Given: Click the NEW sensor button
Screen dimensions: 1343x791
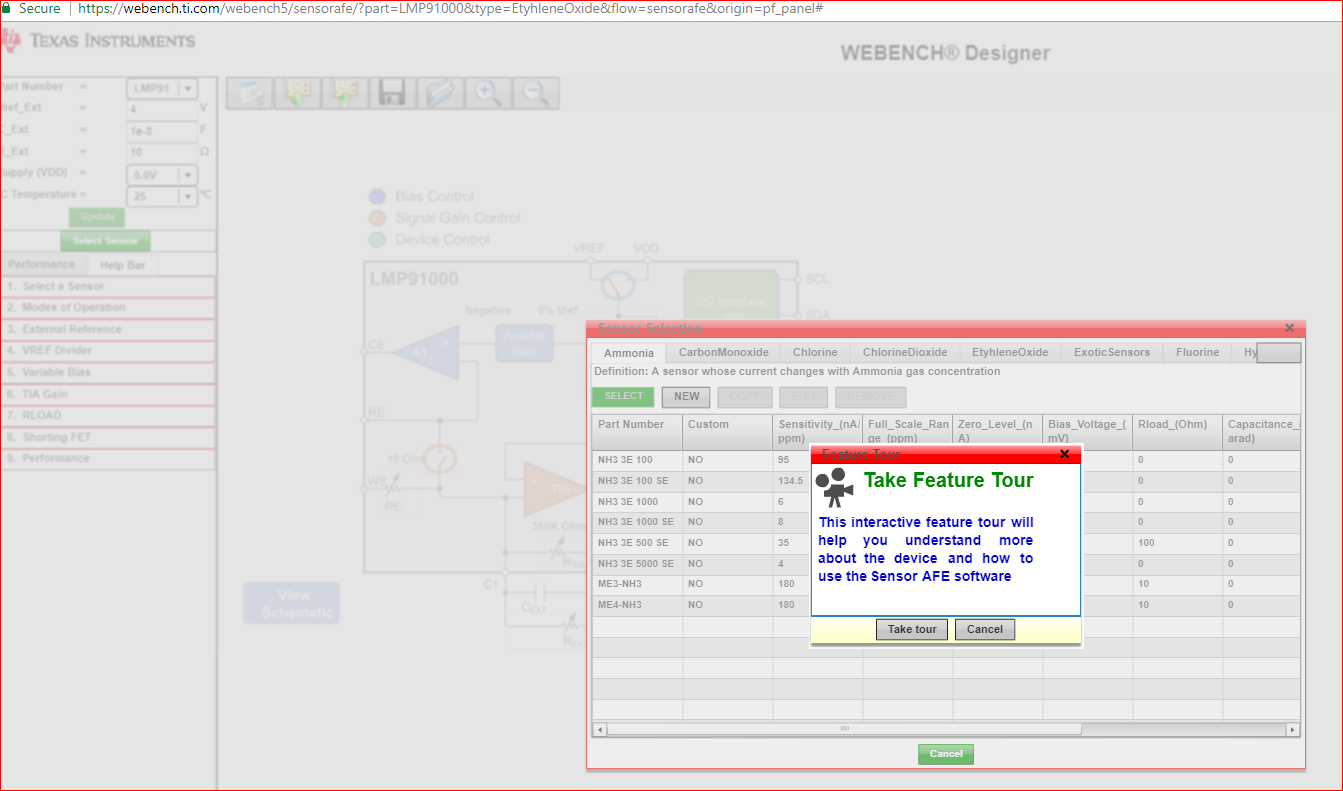Looking at the screenshot, I should [687, 397].
